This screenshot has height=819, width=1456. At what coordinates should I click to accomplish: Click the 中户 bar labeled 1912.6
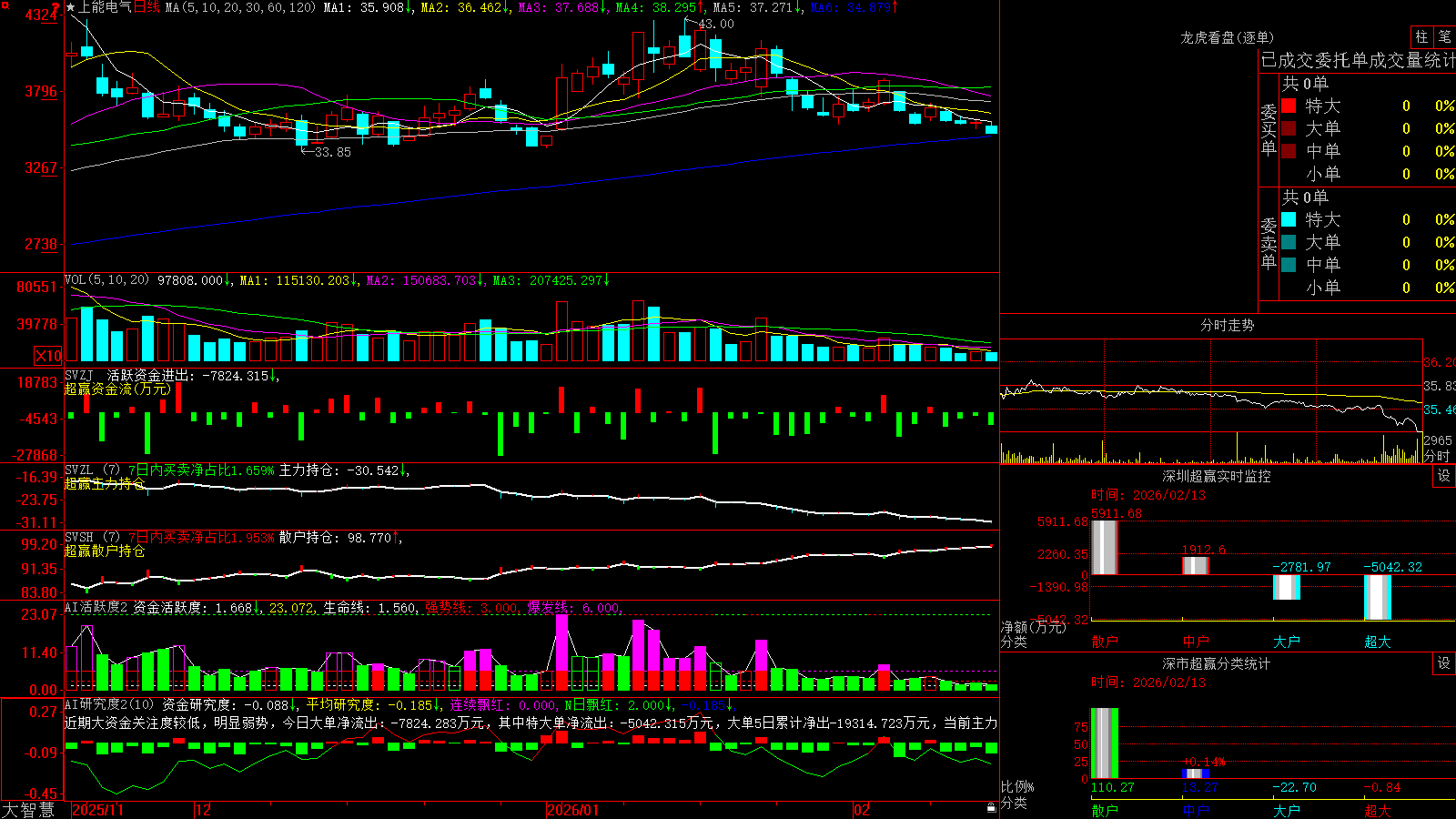click(x=1196, y=565)
